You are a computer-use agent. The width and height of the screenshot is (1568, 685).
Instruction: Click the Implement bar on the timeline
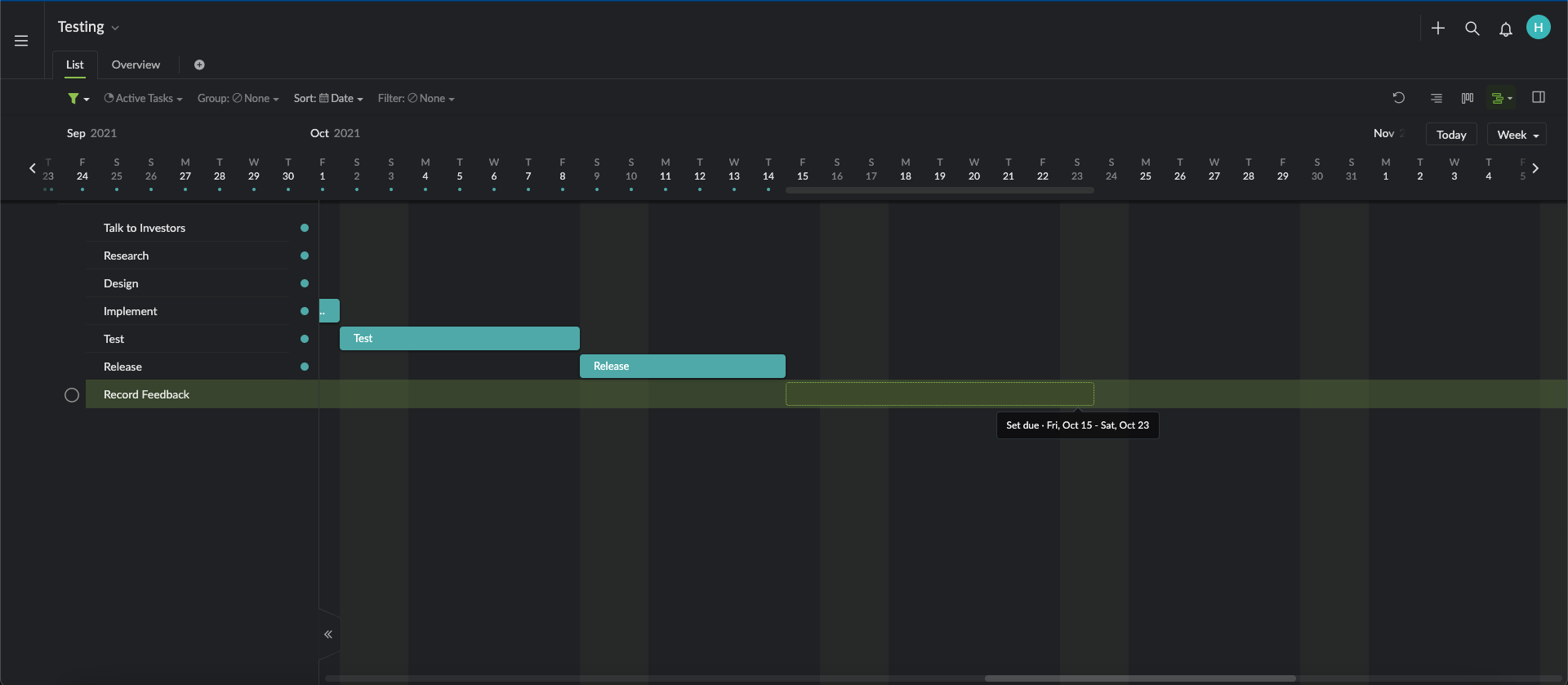point(329,310)
